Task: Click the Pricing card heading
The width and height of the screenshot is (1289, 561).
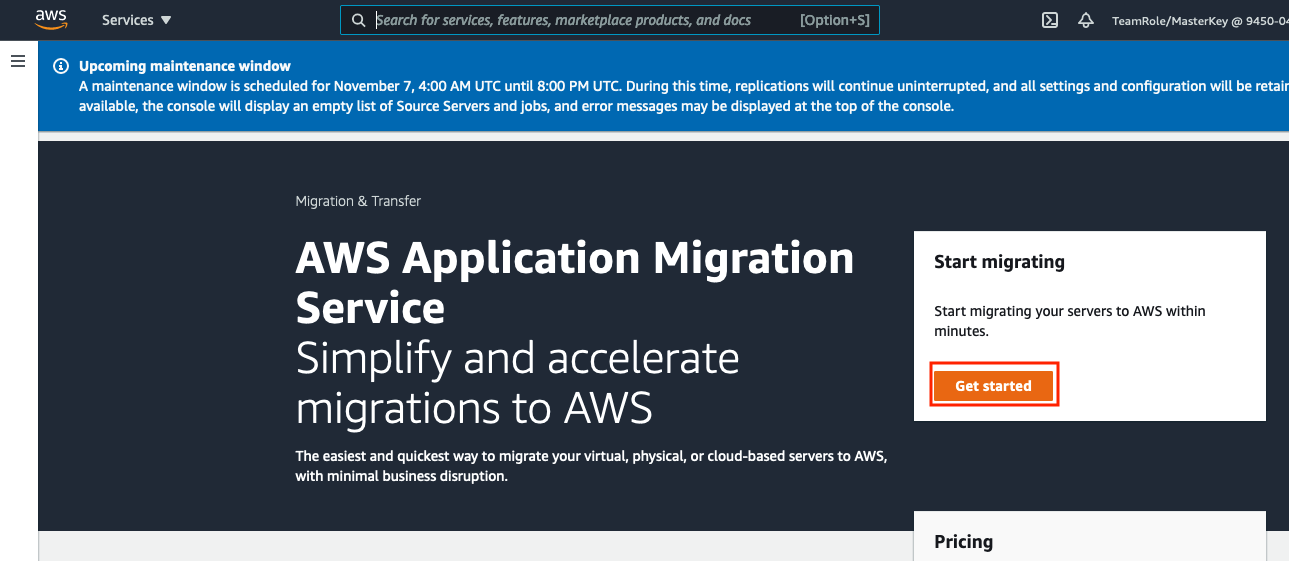Action: coord(963,542)
